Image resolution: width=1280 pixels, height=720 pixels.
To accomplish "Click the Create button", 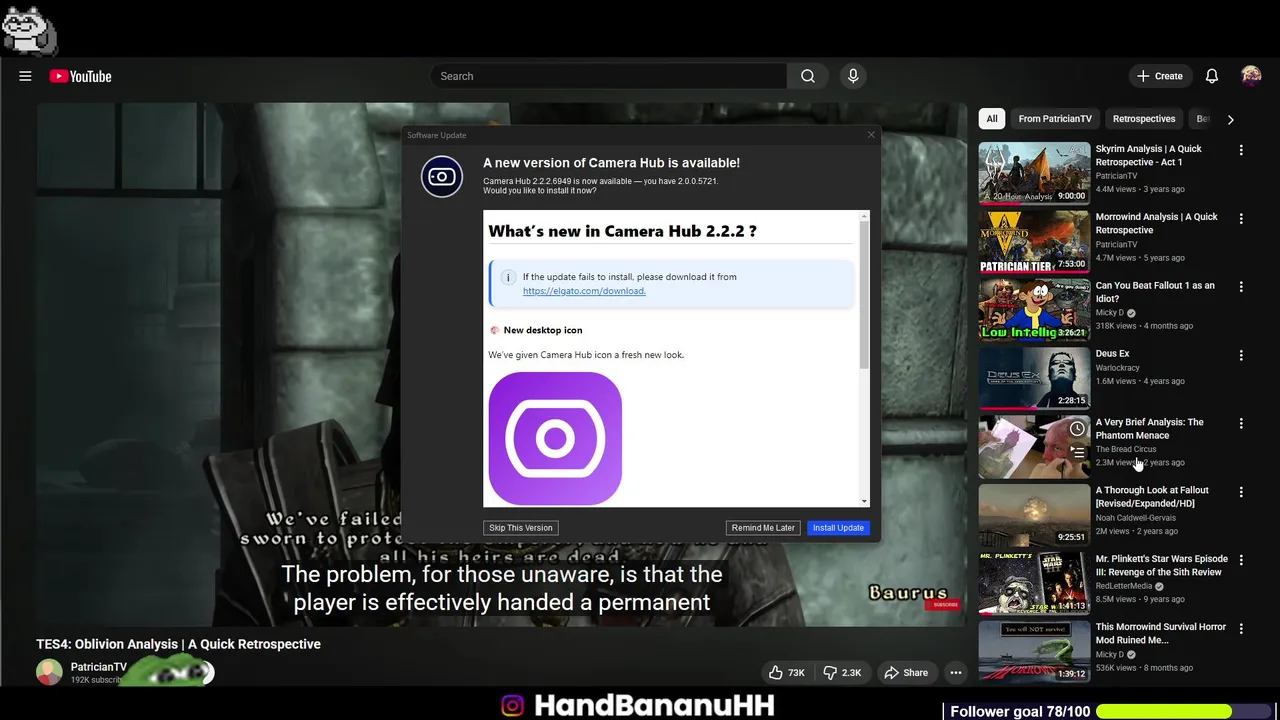I will pos(1159,76).
